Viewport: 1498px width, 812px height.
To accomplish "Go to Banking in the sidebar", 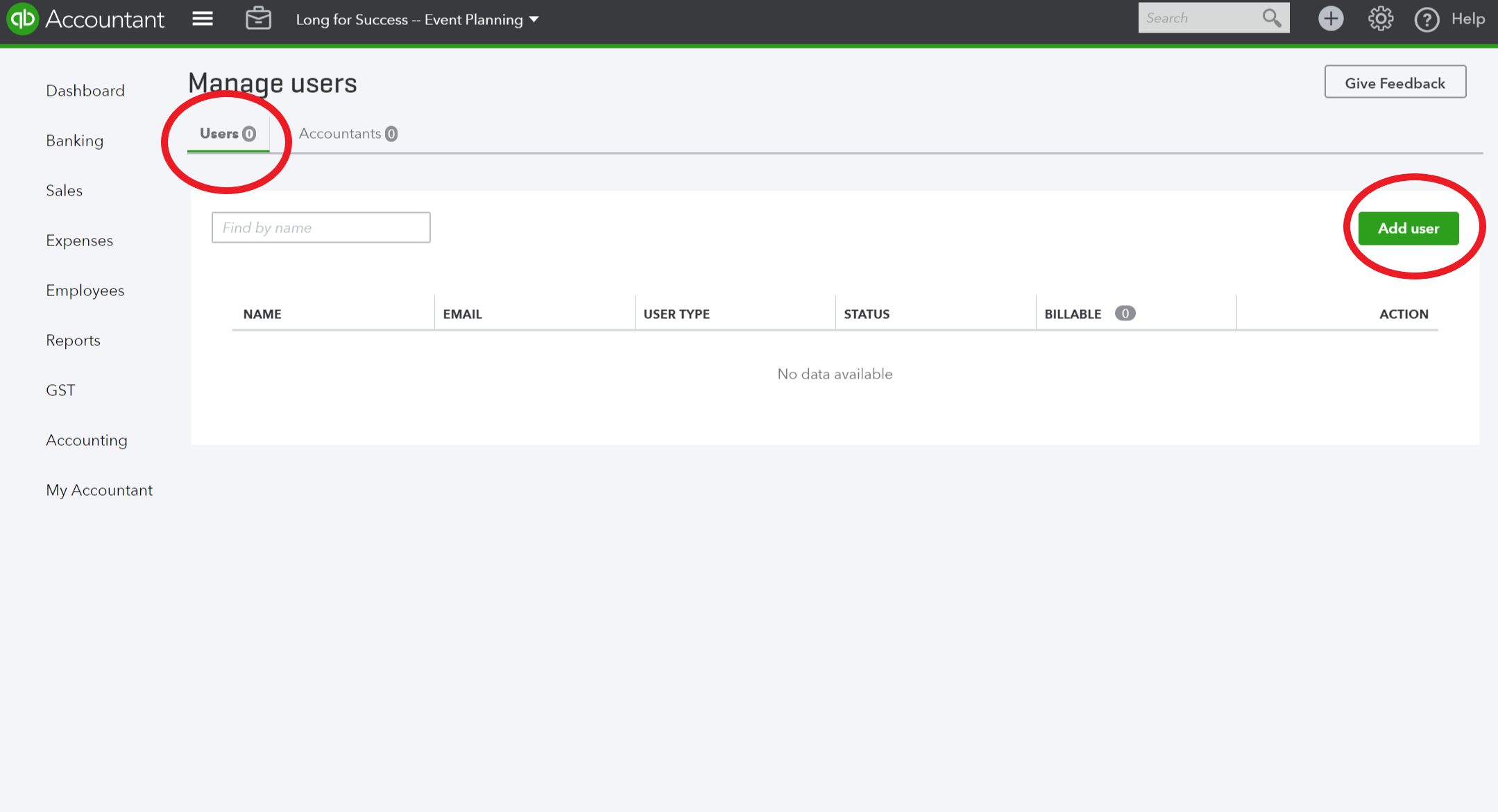I will tap(74, 141).
